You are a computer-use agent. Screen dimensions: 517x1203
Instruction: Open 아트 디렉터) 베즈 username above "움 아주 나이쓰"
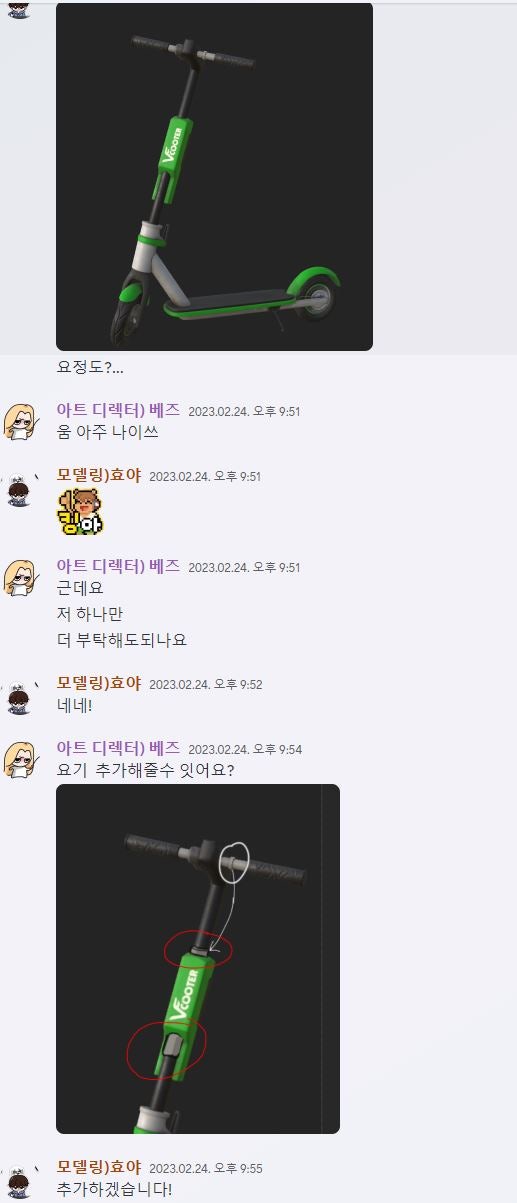tap(118, 410)
